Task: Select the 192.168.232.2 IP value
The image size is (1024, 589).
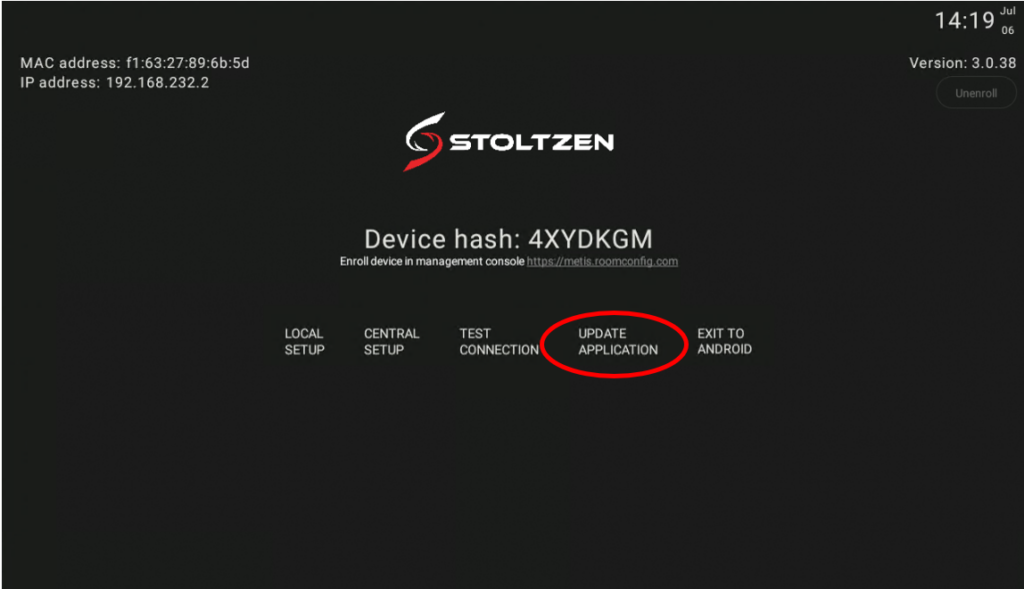Action: click(x=157, y=83)
